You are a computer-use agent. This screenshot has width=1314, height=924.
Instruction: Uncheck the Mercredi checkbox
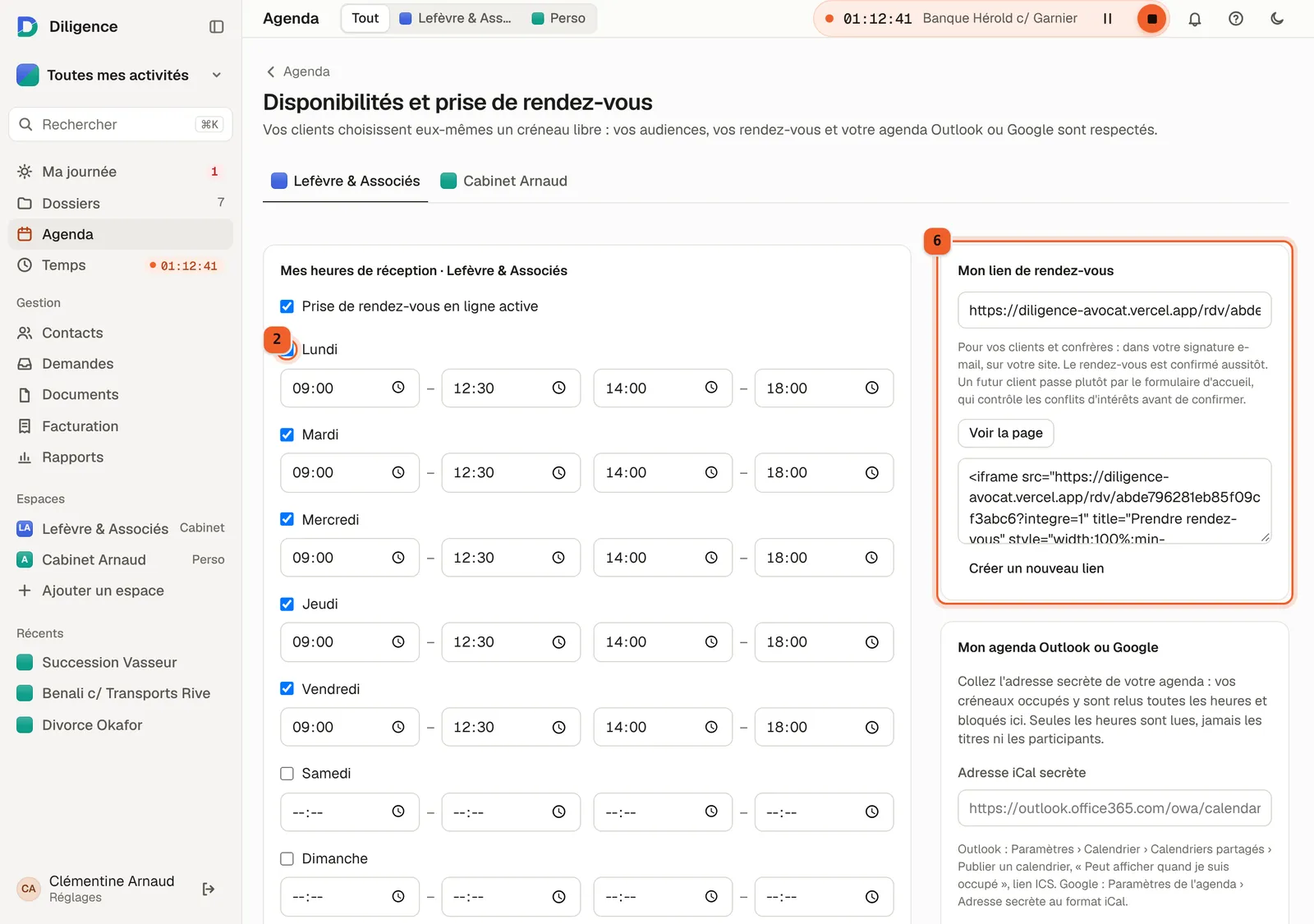tap(287, 519)
